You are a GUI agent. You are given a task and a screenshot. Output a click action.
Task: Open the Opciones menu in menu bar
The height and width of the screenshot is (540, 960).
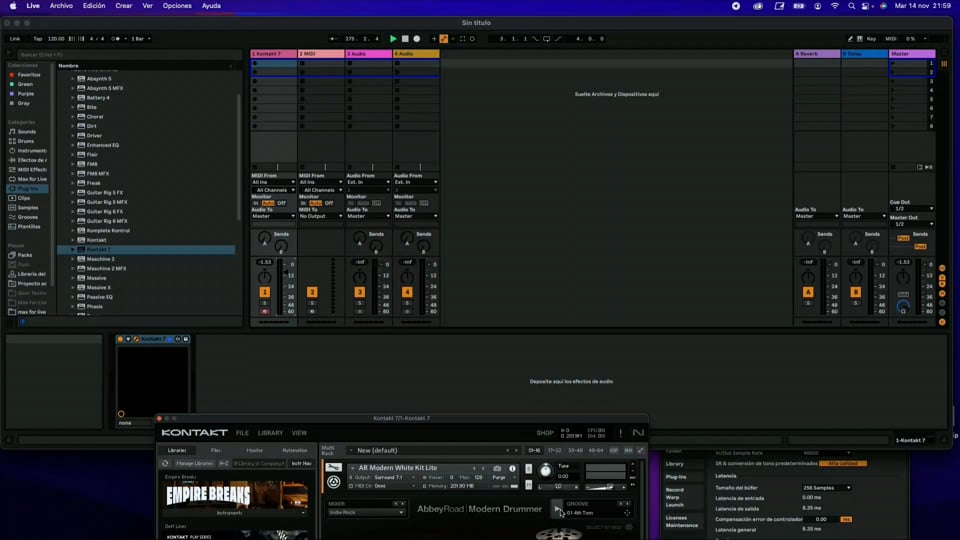177,6
